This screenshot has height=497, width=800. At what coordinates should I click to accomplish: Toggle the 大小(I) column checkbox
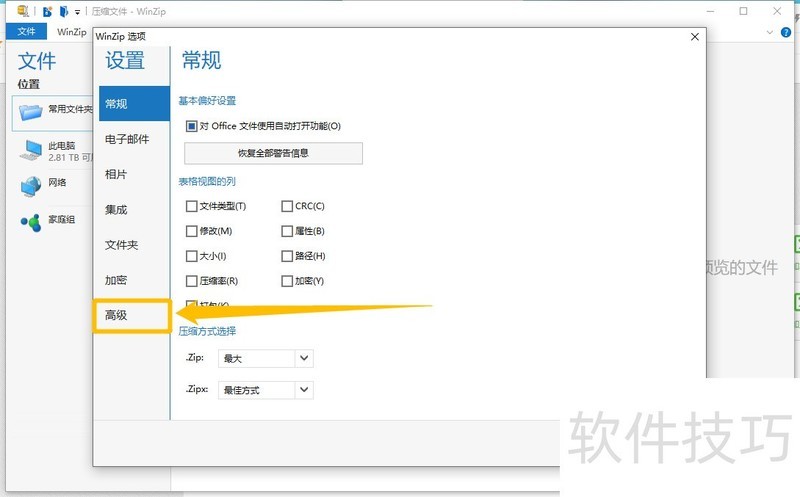pos(191,256)
